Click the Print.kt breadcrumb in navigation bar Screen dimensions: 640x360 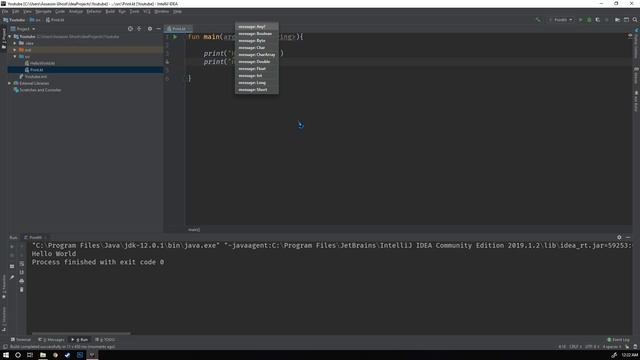(55, 20)
